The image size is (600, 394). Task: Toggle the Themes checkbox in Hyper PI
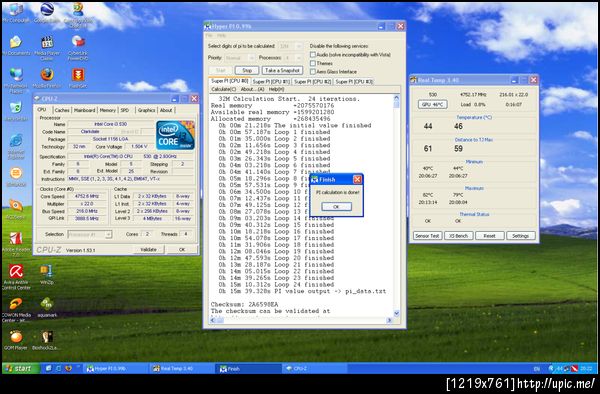point(313,63)
